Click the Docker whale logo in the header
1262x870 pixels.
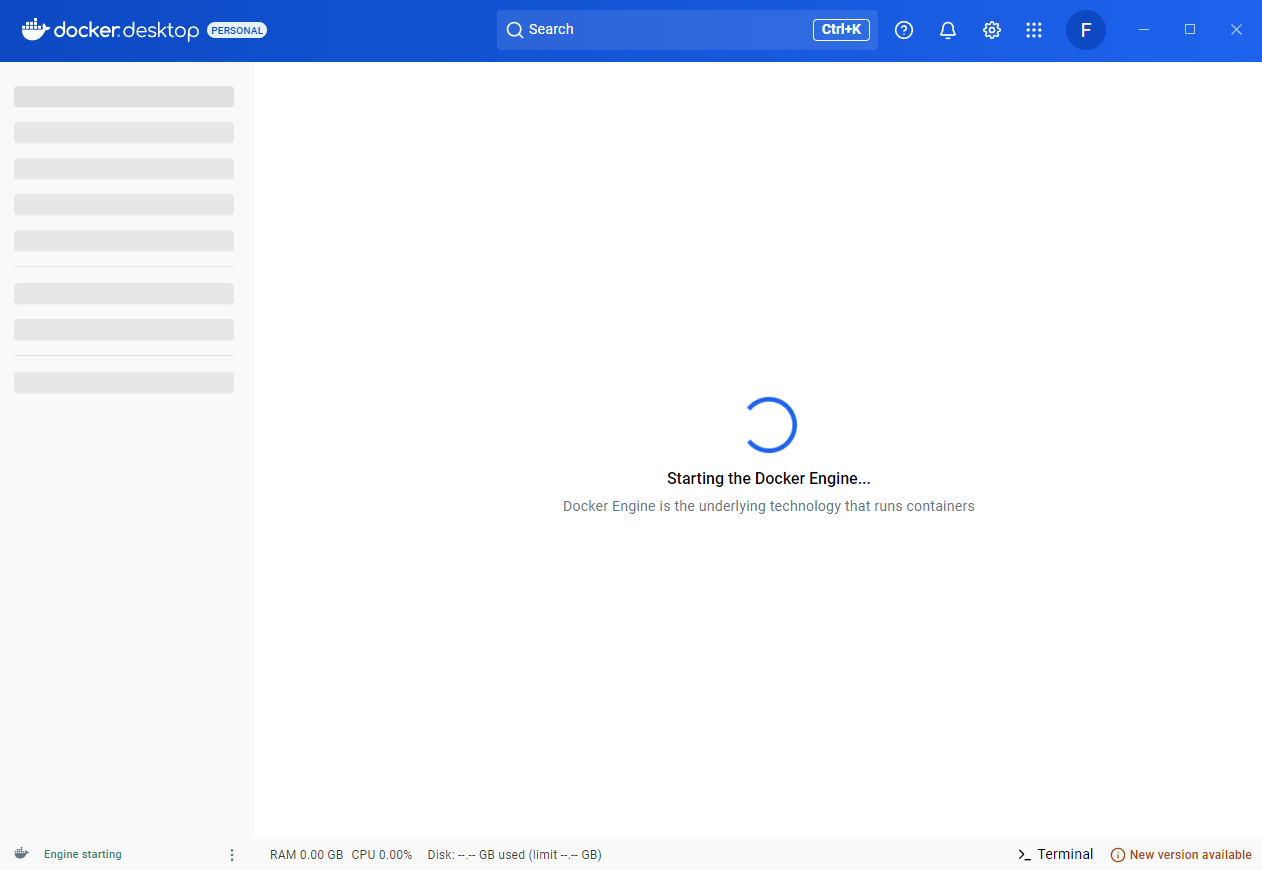click(x=34, y=29)
